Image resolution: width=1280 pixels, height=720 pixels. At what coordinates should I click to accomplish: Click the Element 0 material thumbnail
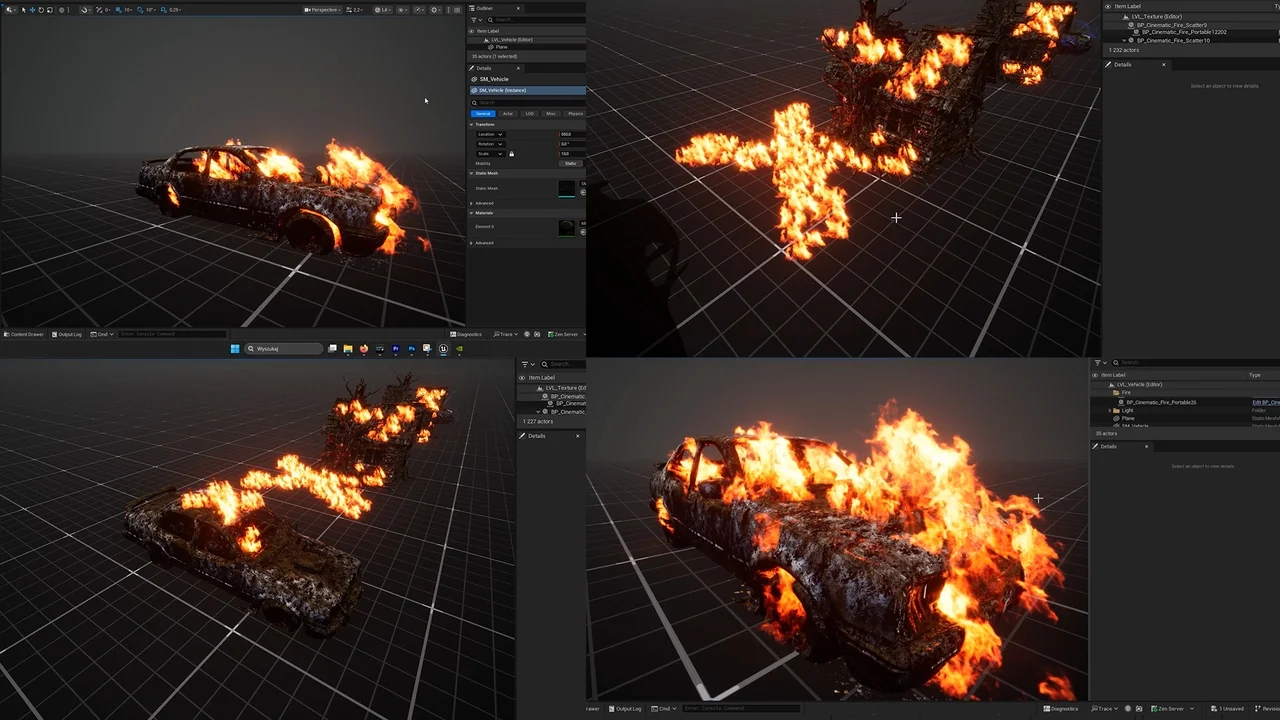(567, 228)
